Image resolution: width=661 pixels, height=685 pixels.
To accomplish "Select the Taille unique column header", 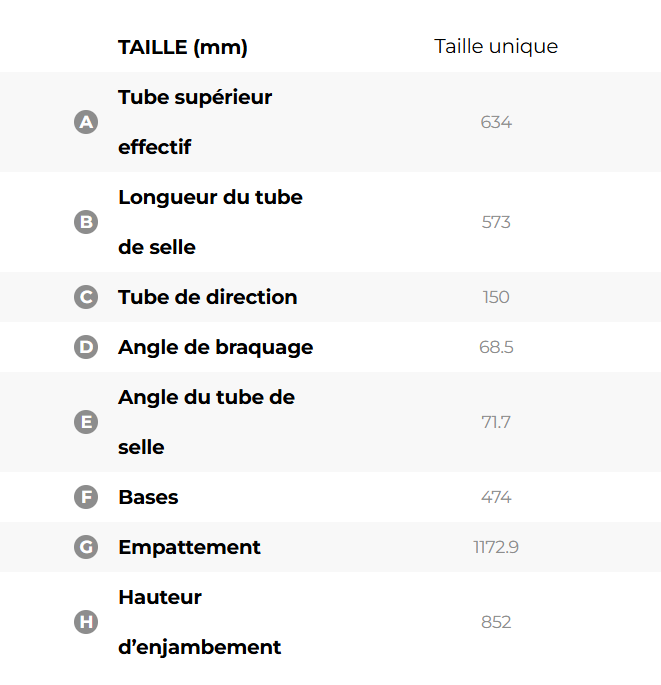I will pos(496,47).
